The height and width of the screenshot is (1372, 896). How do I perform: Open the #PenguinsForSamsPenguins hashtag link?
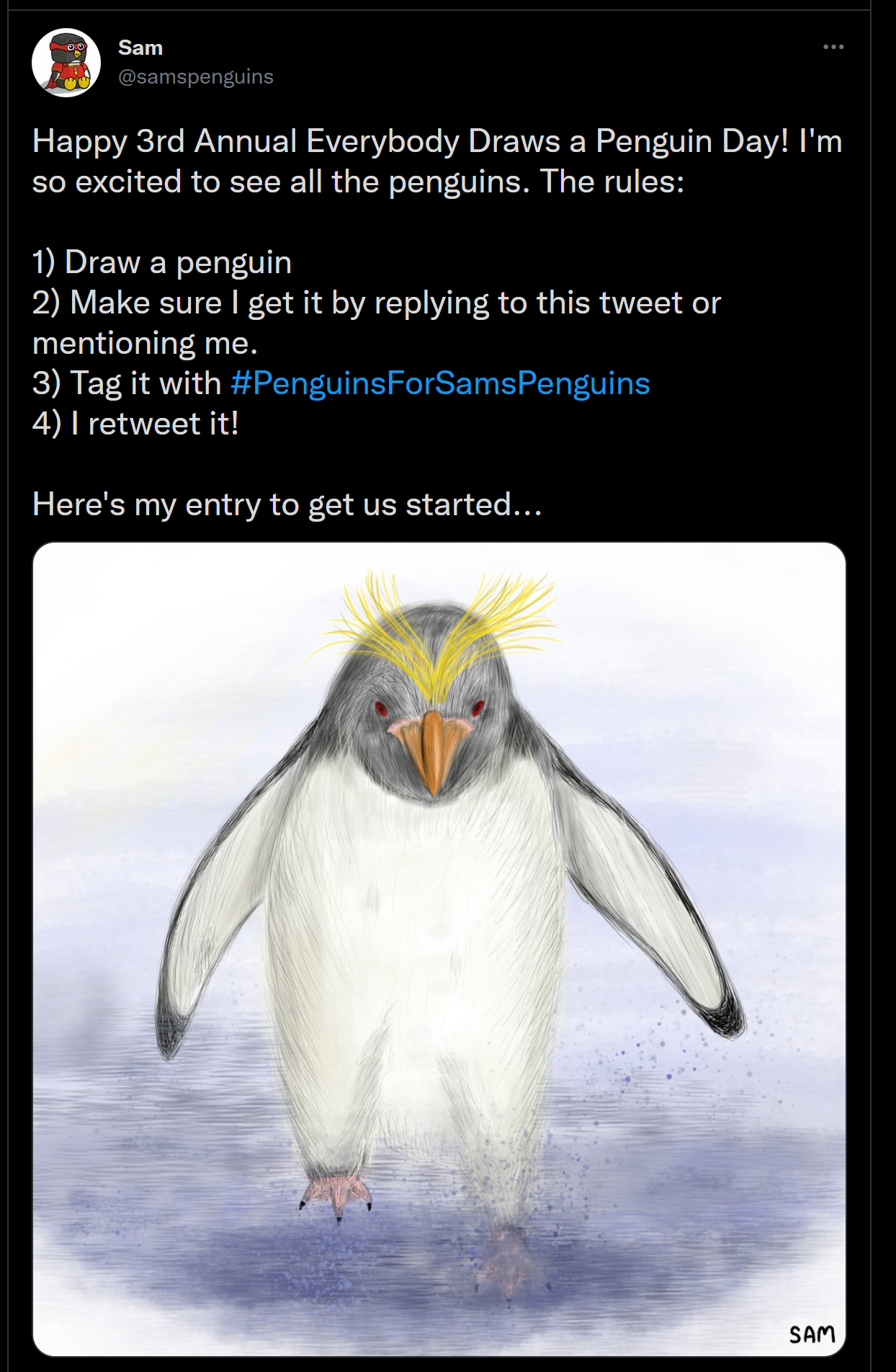click(440, 383)
